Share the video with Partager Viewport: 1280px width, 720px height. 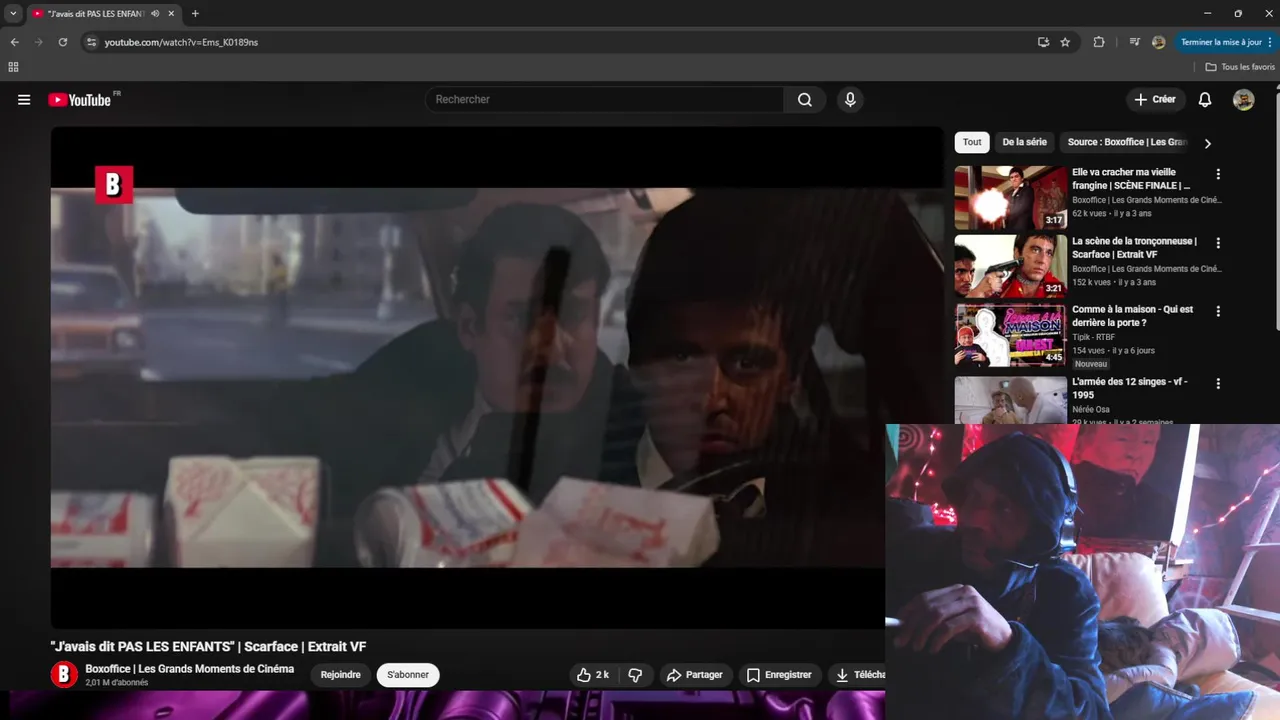[694, 675]
